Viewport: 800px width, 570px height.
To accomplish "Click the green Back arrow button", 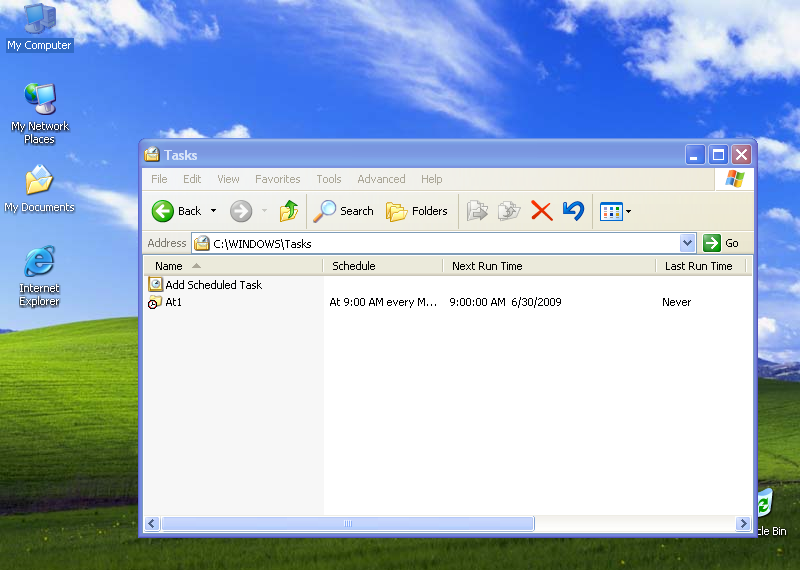I will (x=163, y=211).
